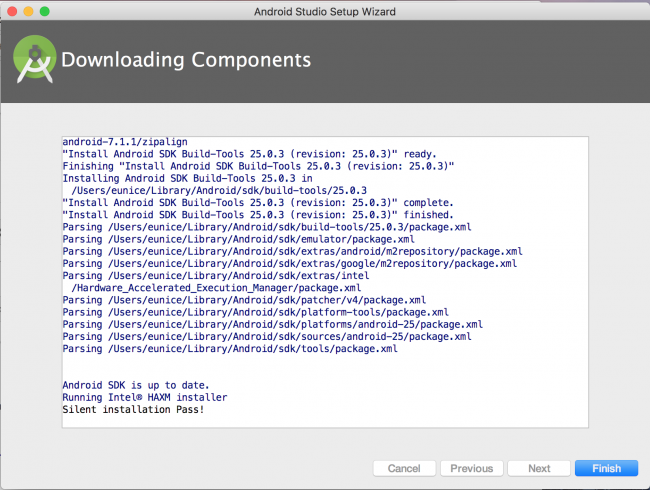Screen dimensions: 650x490
Task: Maximize the Setup Wizard window
Action: pos(44,11)
